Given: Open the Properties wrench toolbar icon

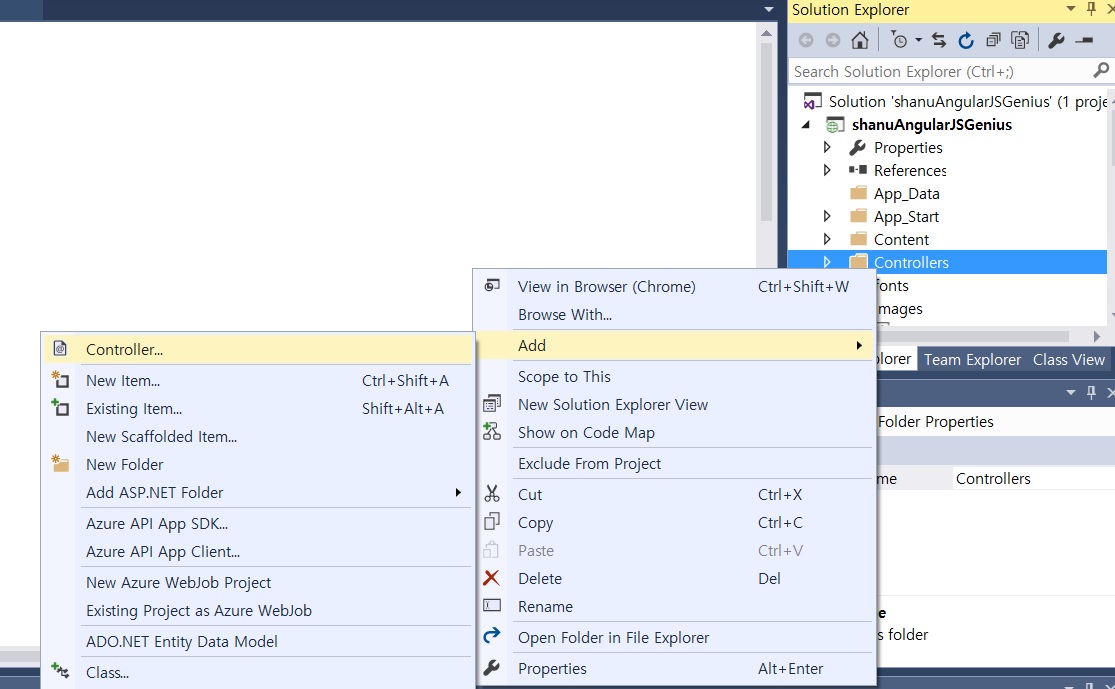Looking at the screenshot, I should click(1056, 41).
